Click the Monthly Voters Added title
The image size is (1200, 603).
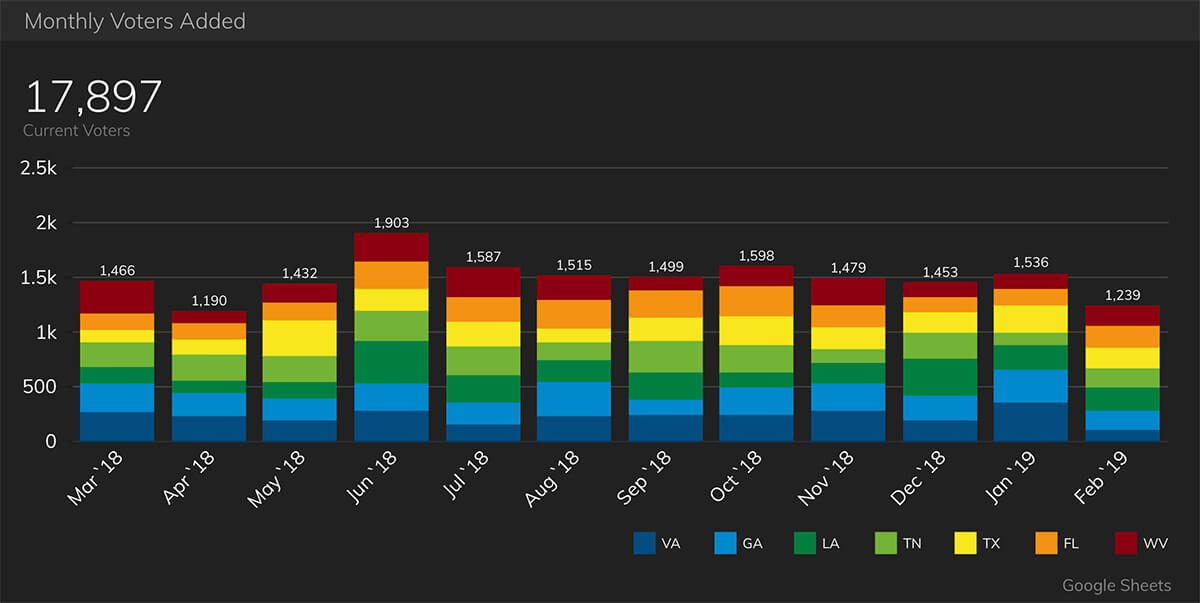pyautogui.click(x=134, y=21)
